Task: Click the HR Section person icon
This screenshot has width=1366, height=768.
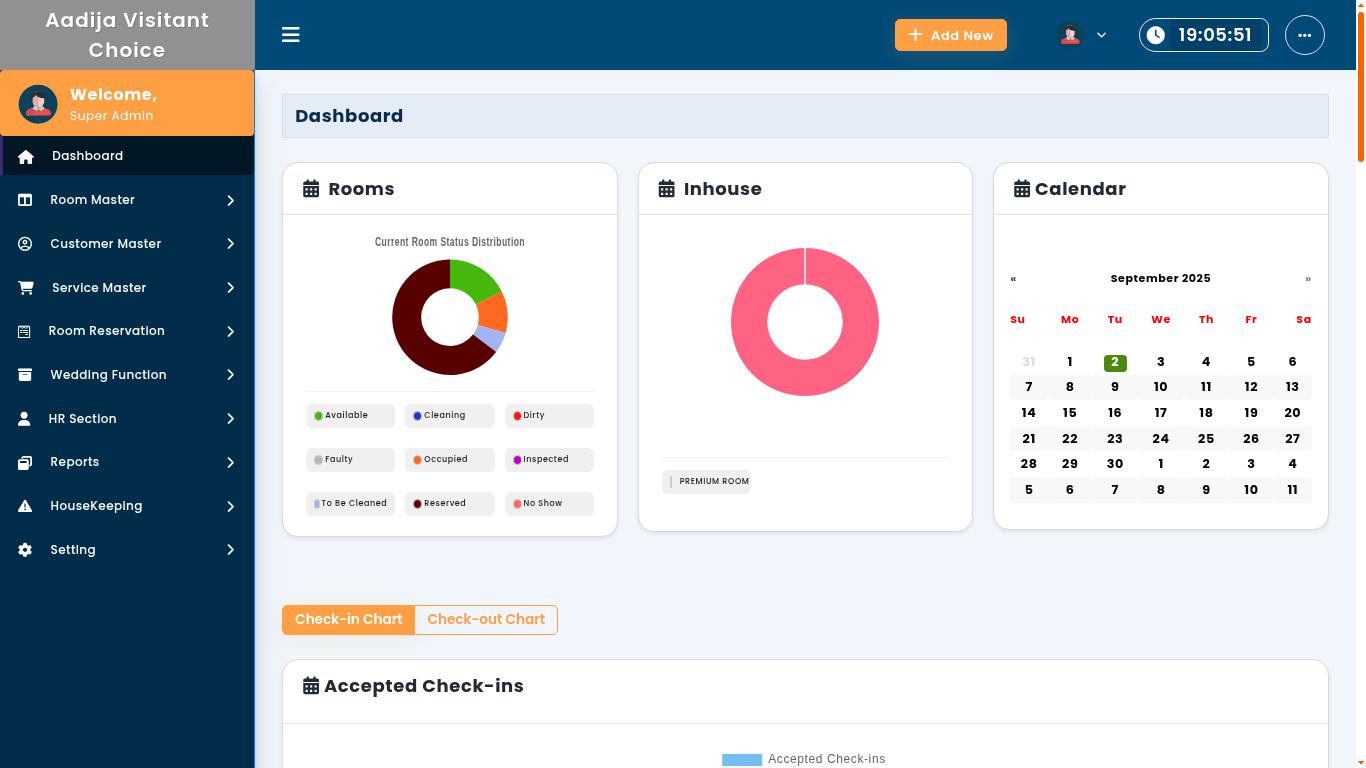Action: tap(25, 419)
